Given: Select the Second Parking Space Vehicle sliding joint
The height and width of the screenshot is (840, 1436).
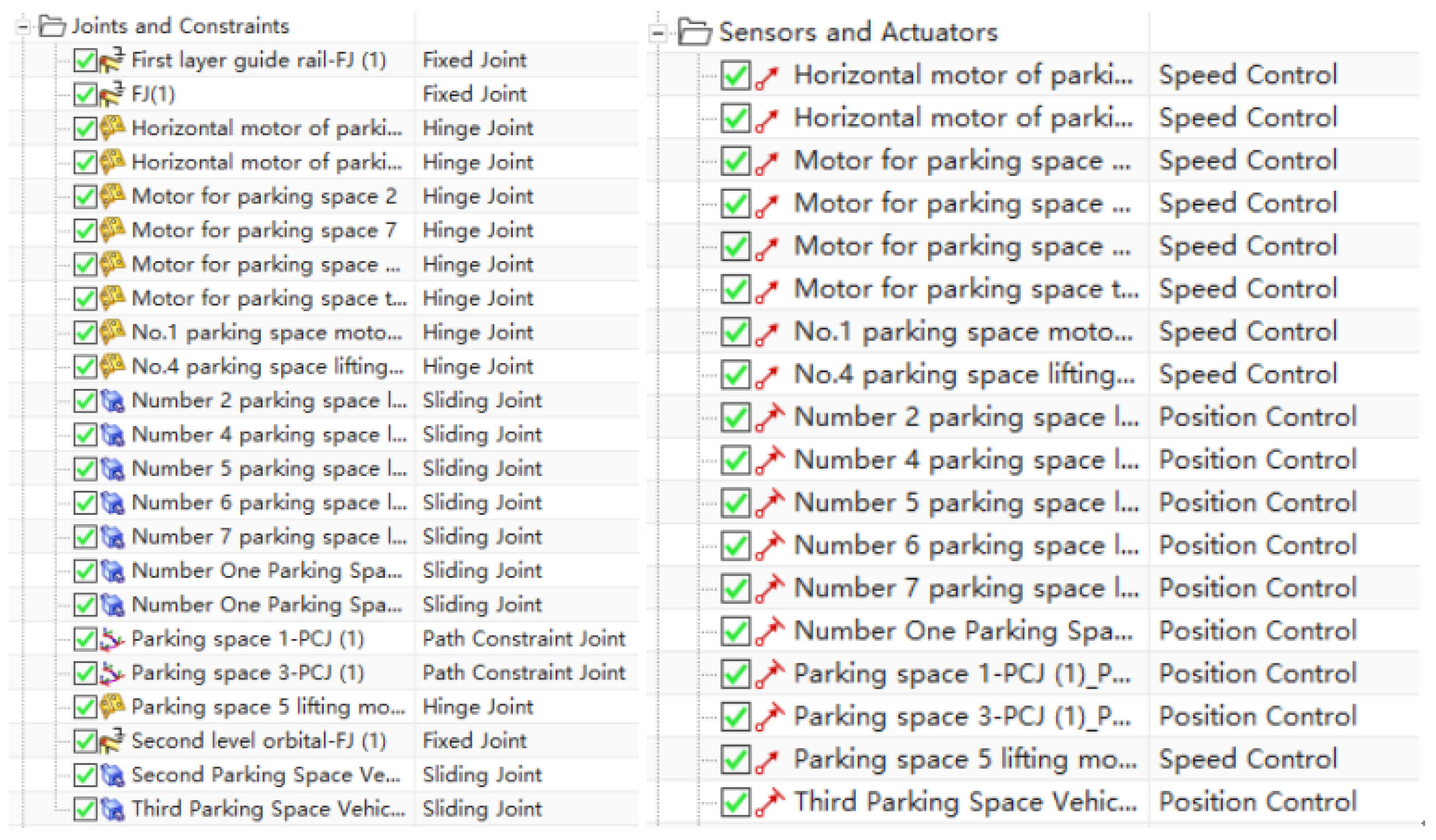Looking at the screenshot, I should pos(266,775).
